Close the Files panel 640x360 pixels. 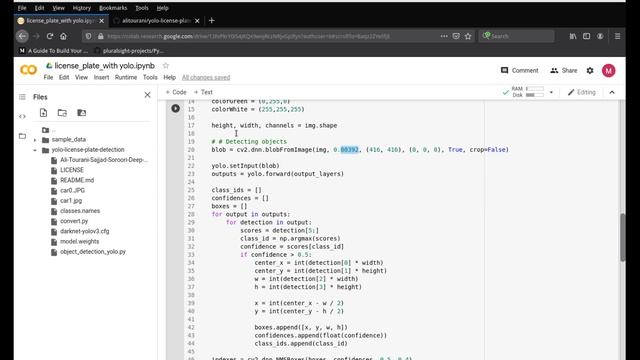tap(147, 95)
